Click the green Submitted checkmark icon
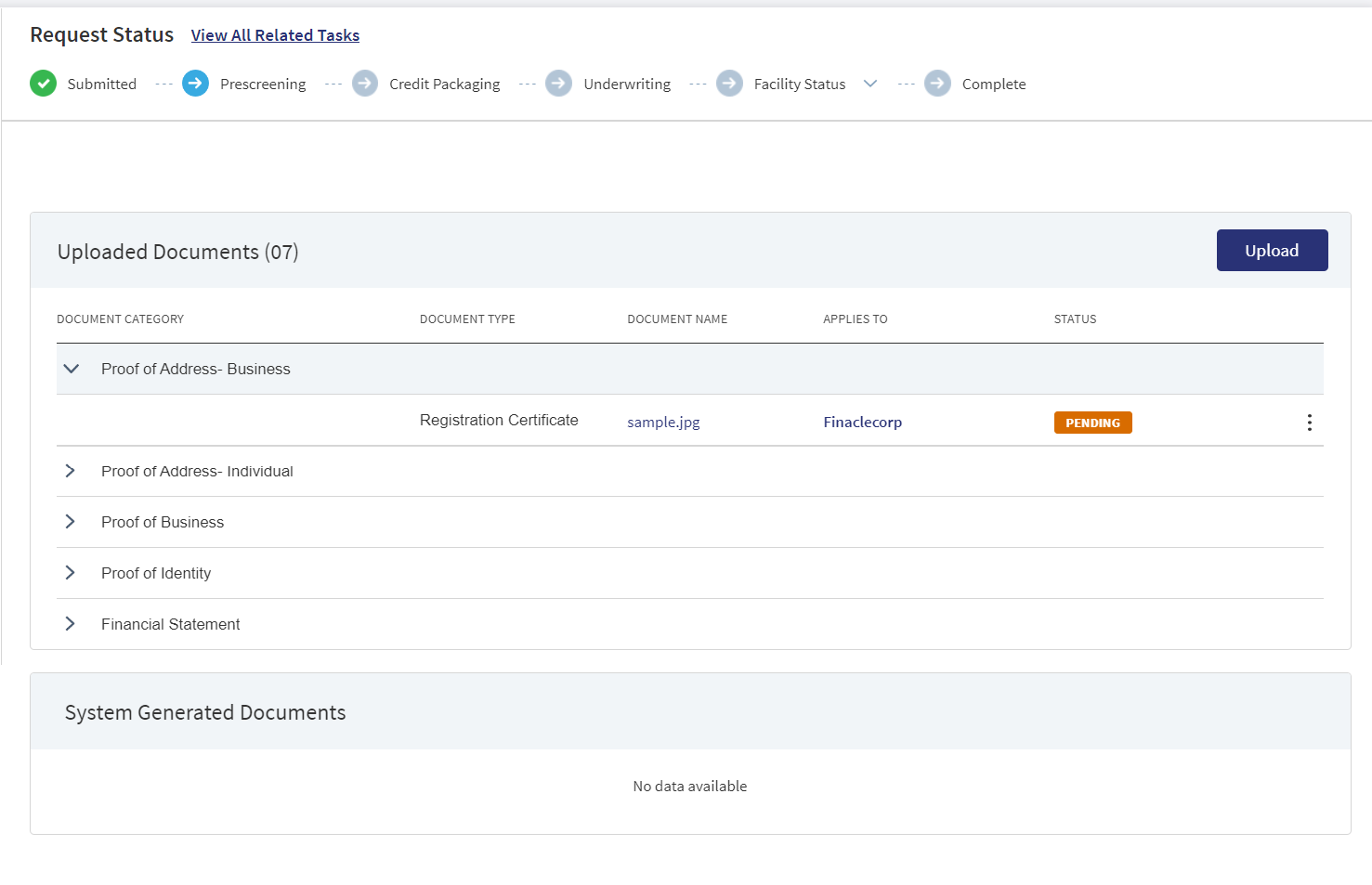This screenshot has height=885, width=1372. 43,84
